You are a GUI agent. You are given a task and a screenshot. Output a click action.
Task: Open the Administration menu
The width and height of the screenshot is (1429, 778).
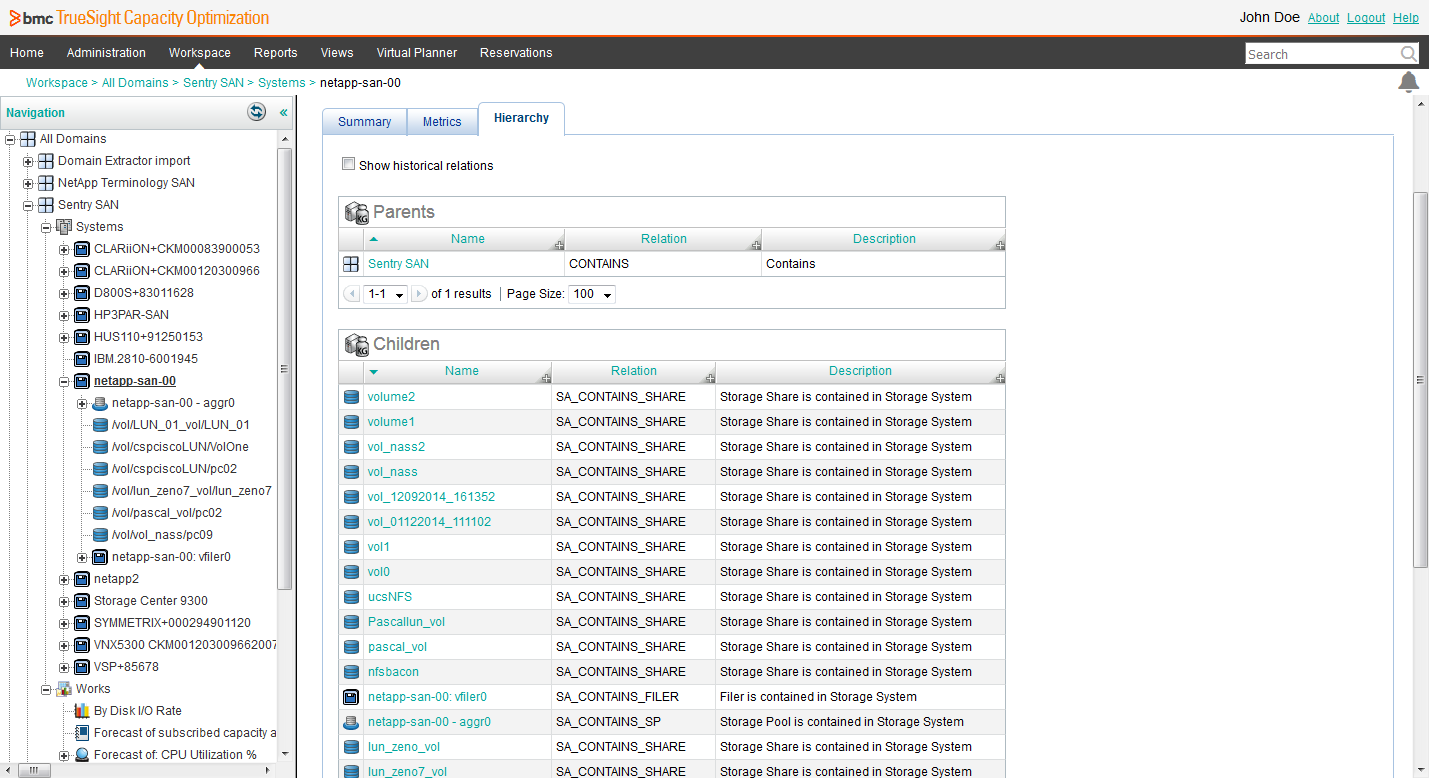point(106,53)
